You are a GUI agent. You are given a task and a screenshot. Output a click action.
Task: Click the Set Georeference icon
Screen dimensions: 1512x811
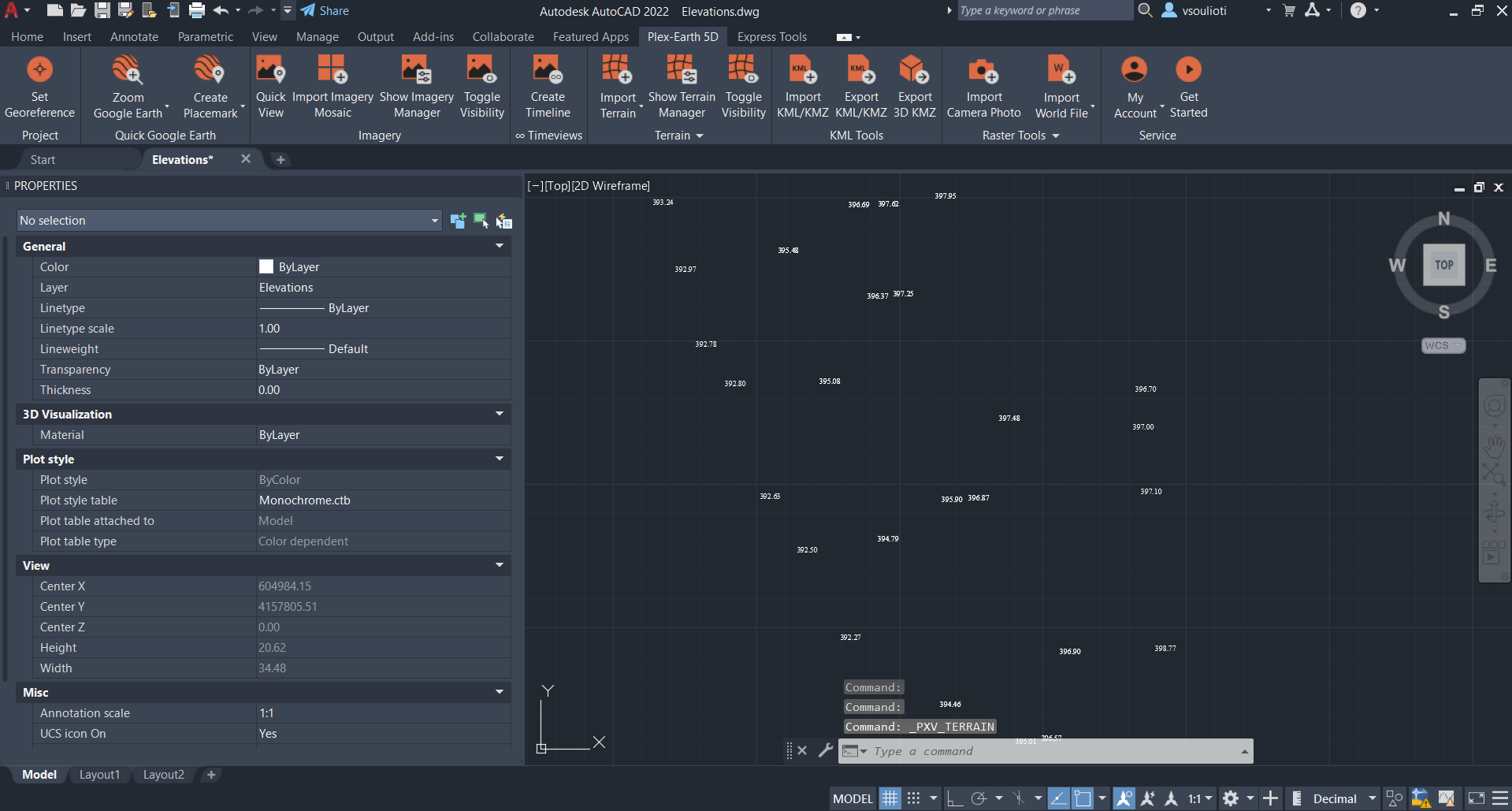39,69
